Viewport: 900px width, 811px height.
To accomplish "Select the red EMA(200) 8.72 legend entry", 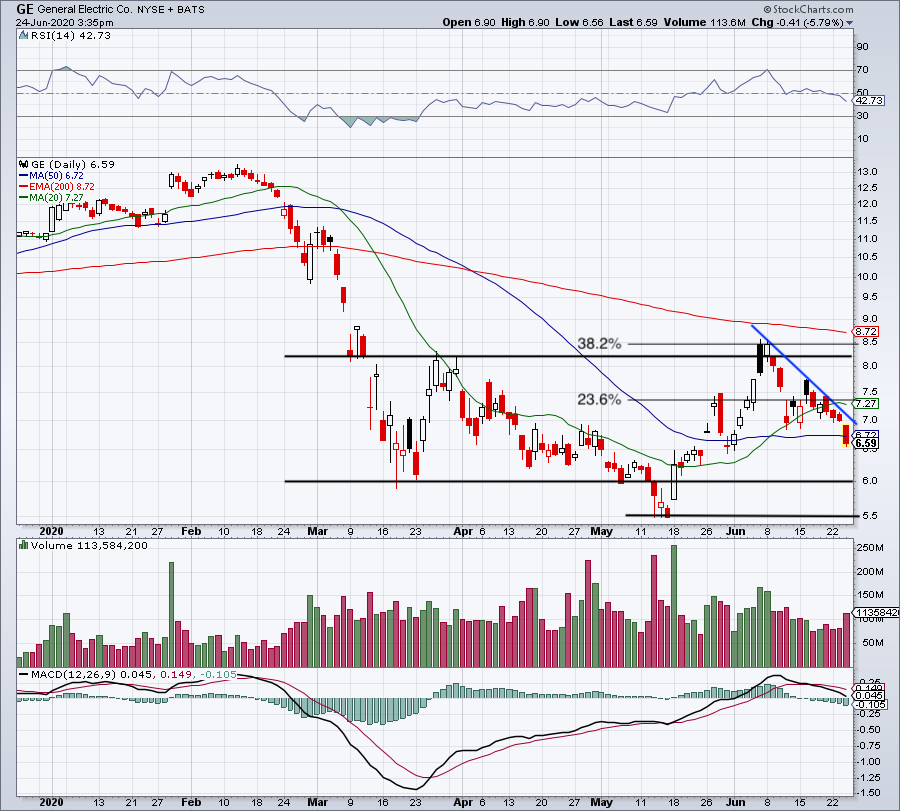I will click(57, 187).
